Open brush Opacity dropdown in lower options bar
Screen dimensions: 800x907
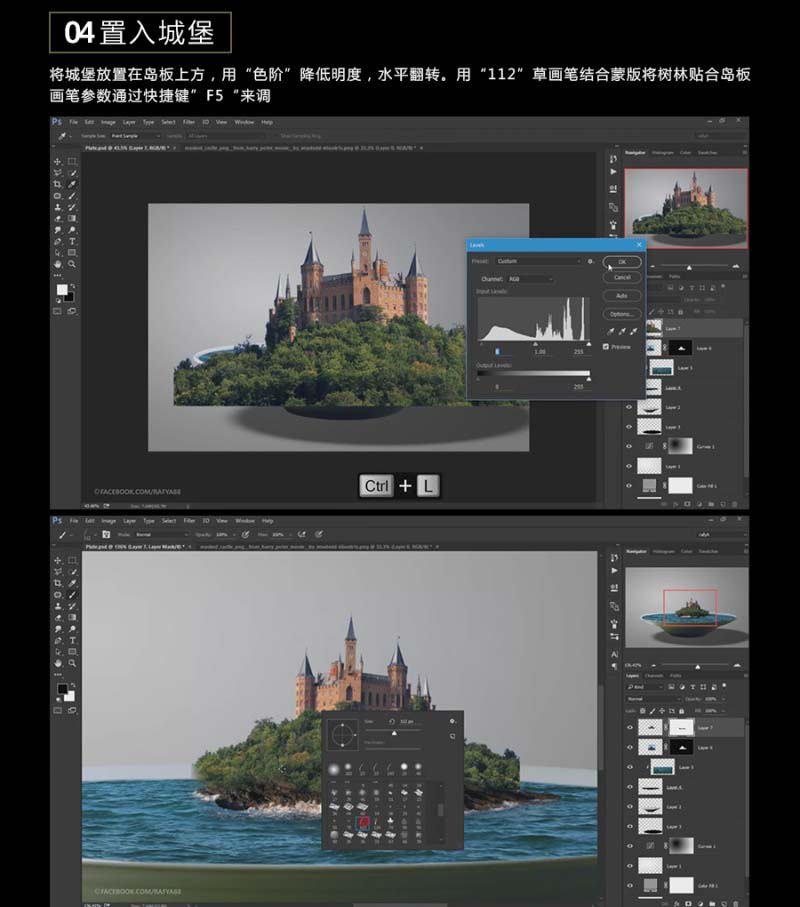click(x=228, y=534)
